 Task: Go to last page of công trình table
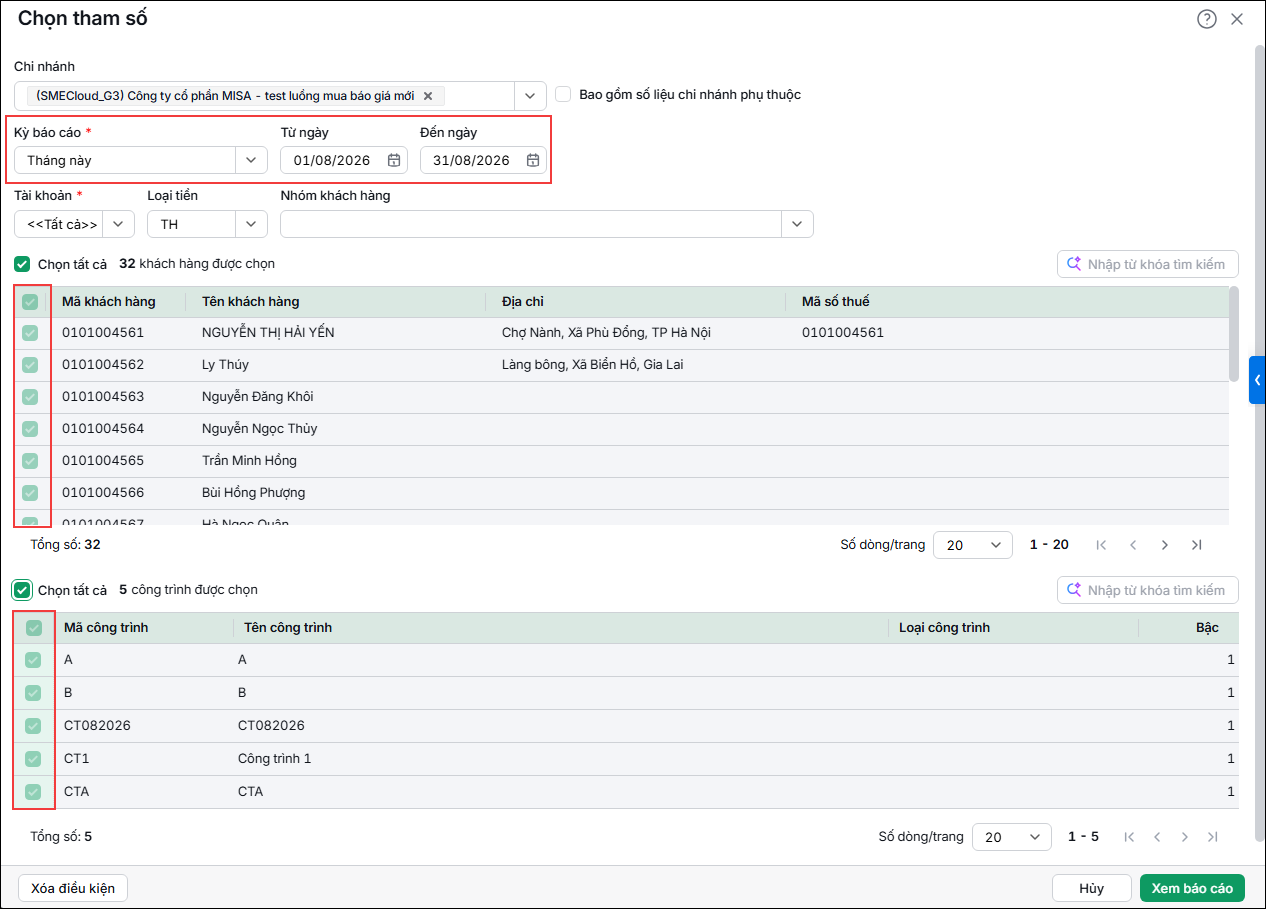[x=1213, y=837]
